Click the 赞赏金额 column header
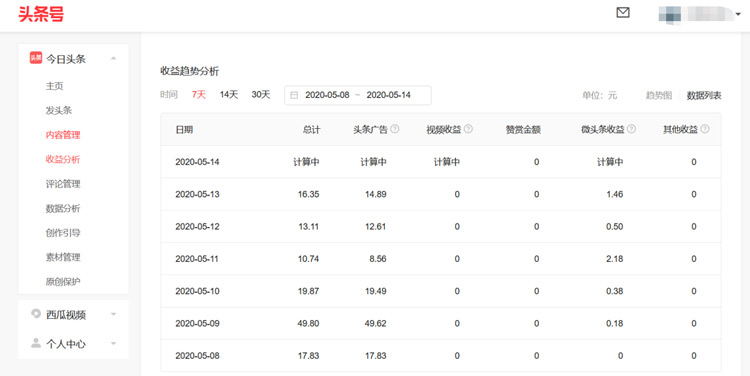The height and width of the screenshot is (376, 750). 523,130
